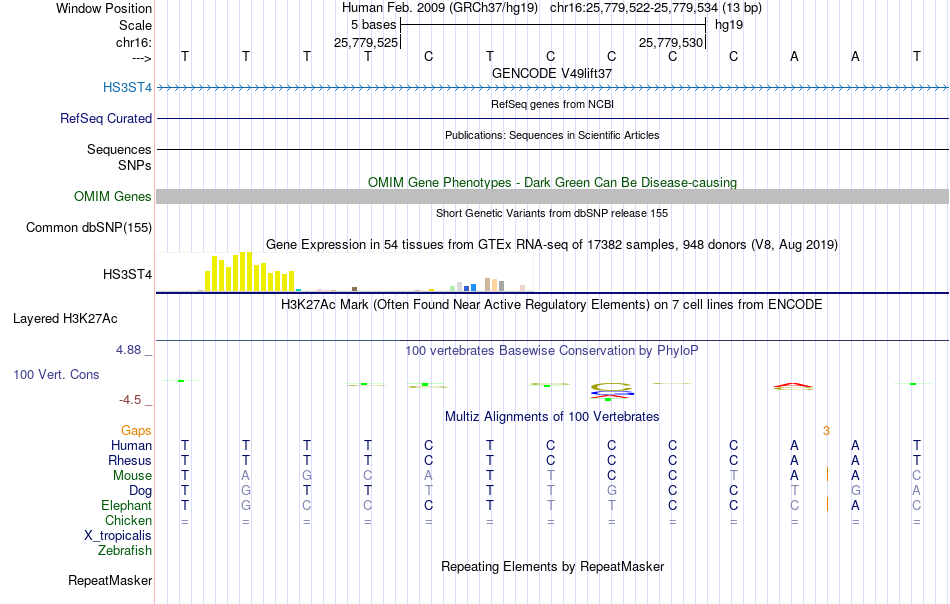Click the orange insertion marker in Elephant row
The width and height of the screenshot is (950, 604).
click(x=827, y=504)
